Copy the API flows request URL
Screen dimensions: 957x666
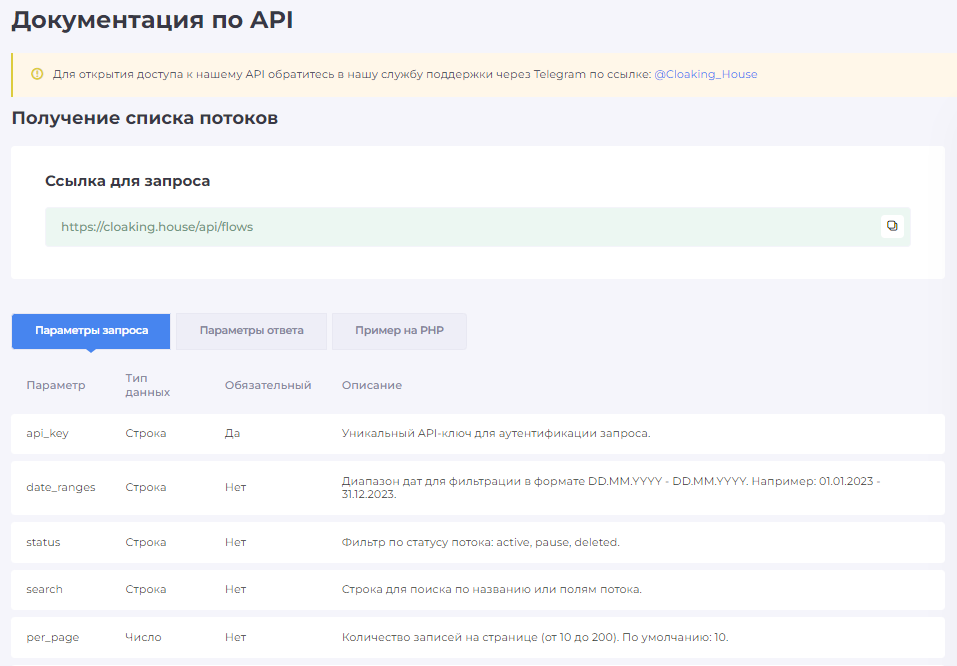892,226
